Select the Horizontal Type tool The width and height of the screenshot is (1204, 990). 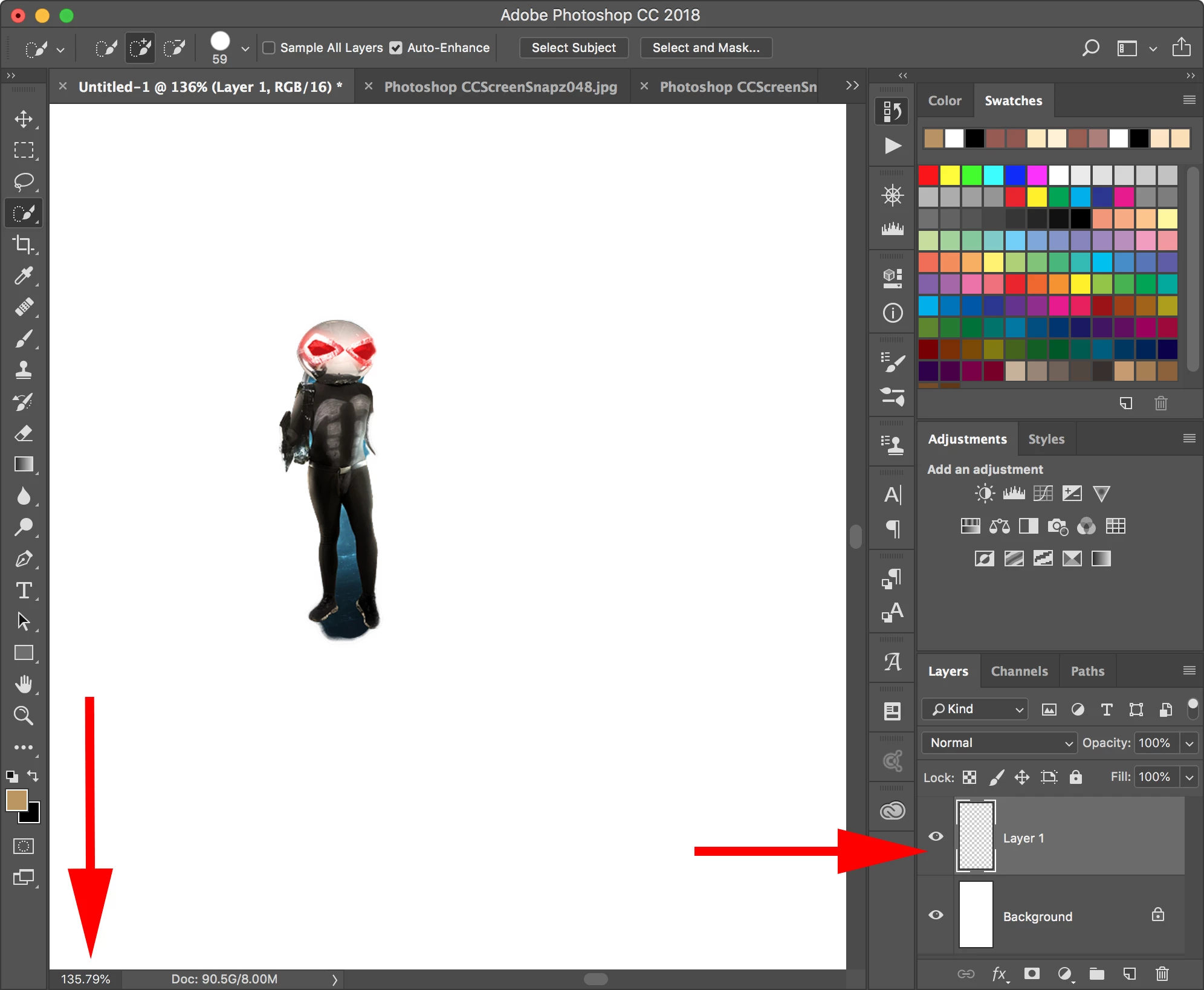[x=24, y=590]
